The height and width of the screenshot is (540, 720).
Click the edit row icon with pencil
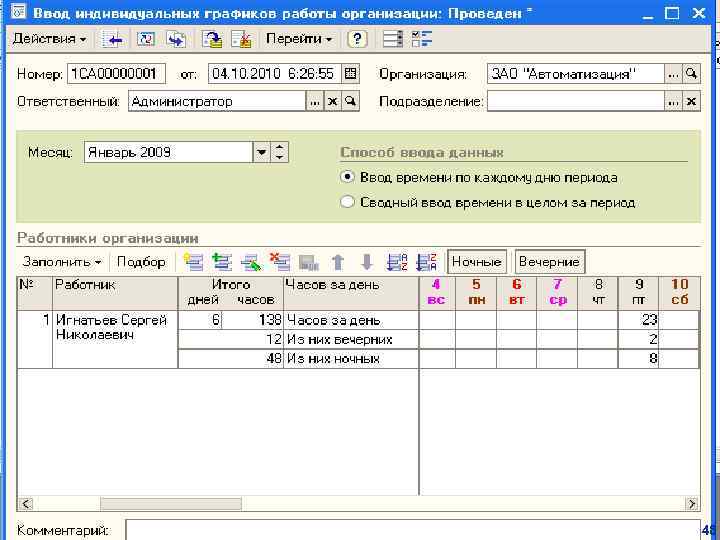pyautogui.click(x=251, y=262)
